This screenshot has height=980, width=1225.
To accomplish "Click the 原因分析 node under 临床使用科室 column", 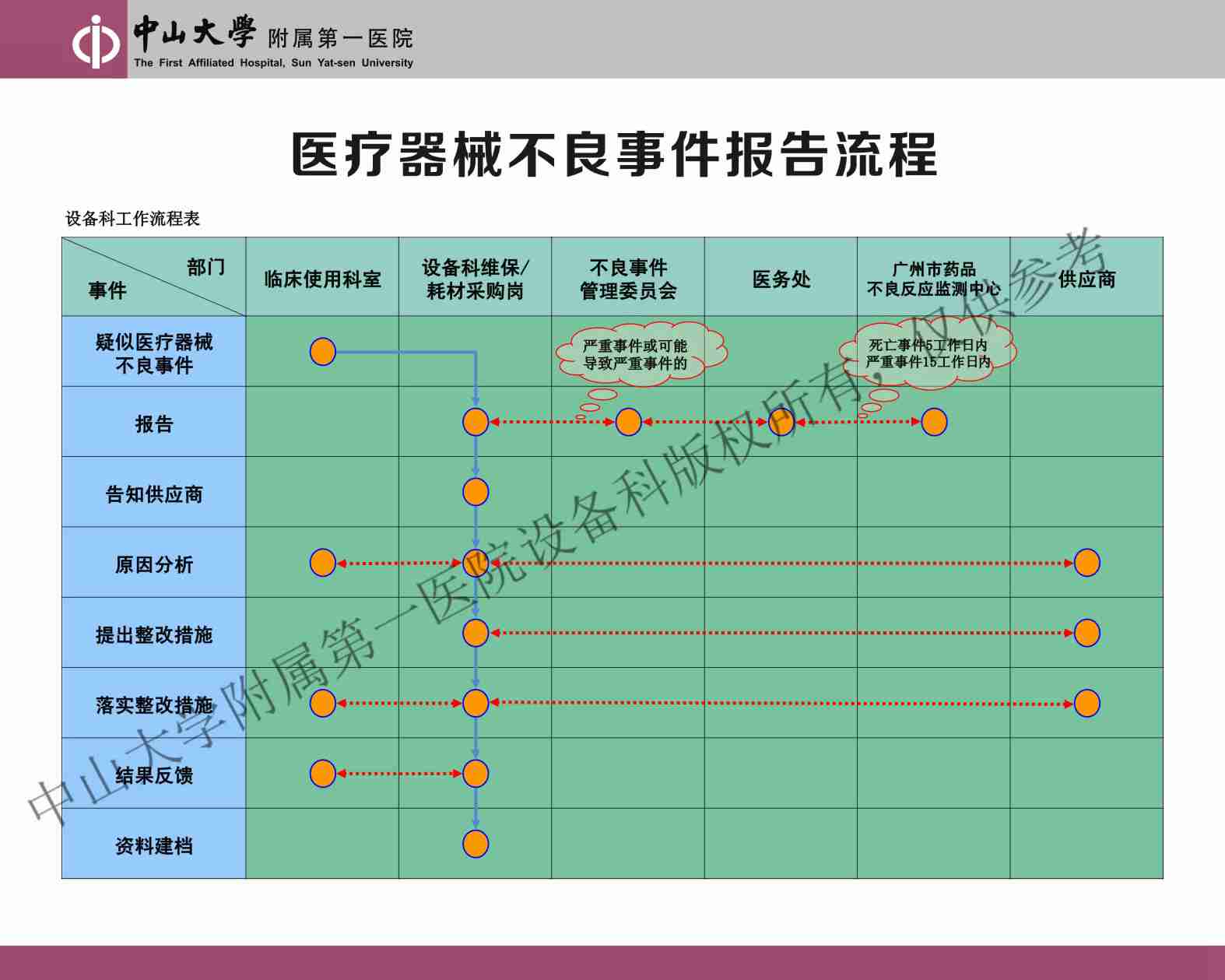I will click(323, 563).
